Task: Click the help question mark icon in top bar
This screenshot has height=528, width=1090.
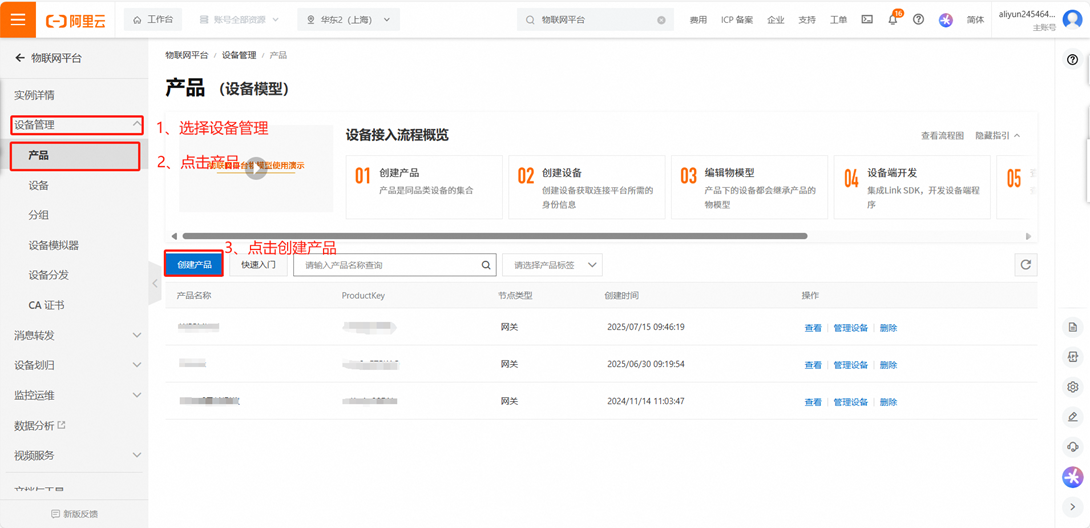Action: click(918, 20)
